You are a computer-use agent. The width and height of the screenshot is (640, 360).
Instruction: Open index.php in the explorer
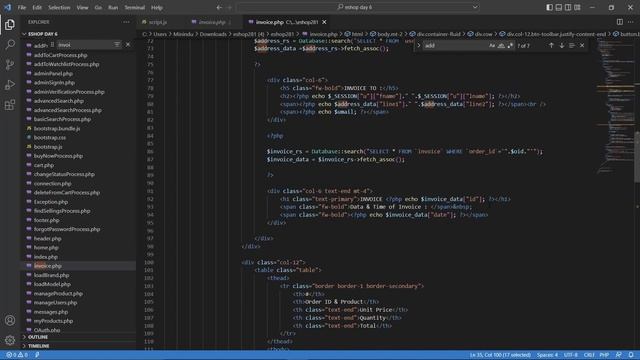pos(46,257)
